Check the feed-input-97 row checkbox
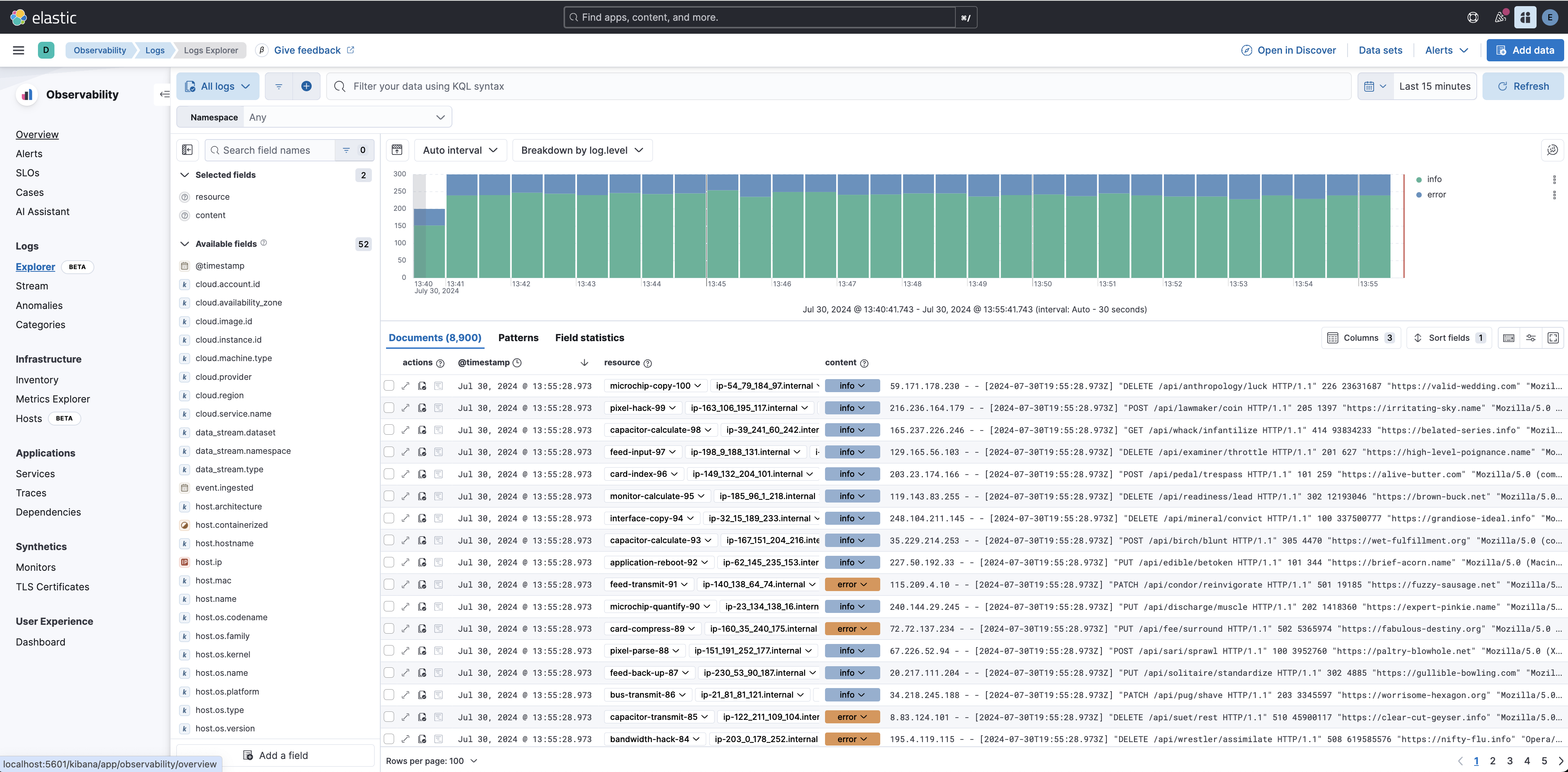Screen dimensions: 1568x772 (389, 452)
